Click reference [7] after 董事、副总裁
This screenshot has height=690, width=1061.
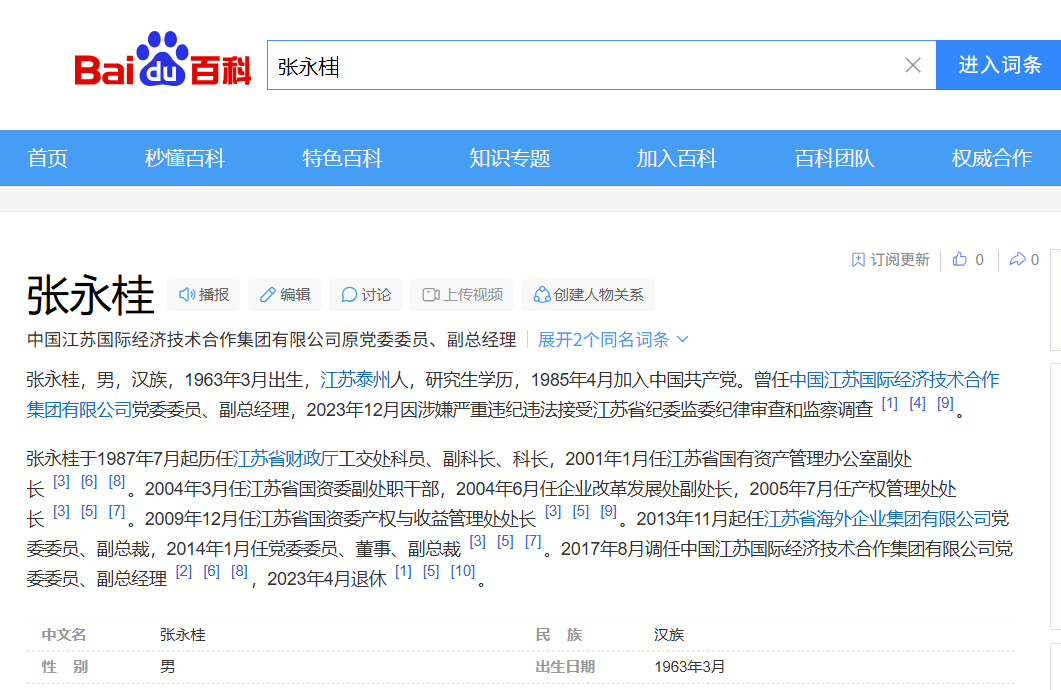point(533,542)
